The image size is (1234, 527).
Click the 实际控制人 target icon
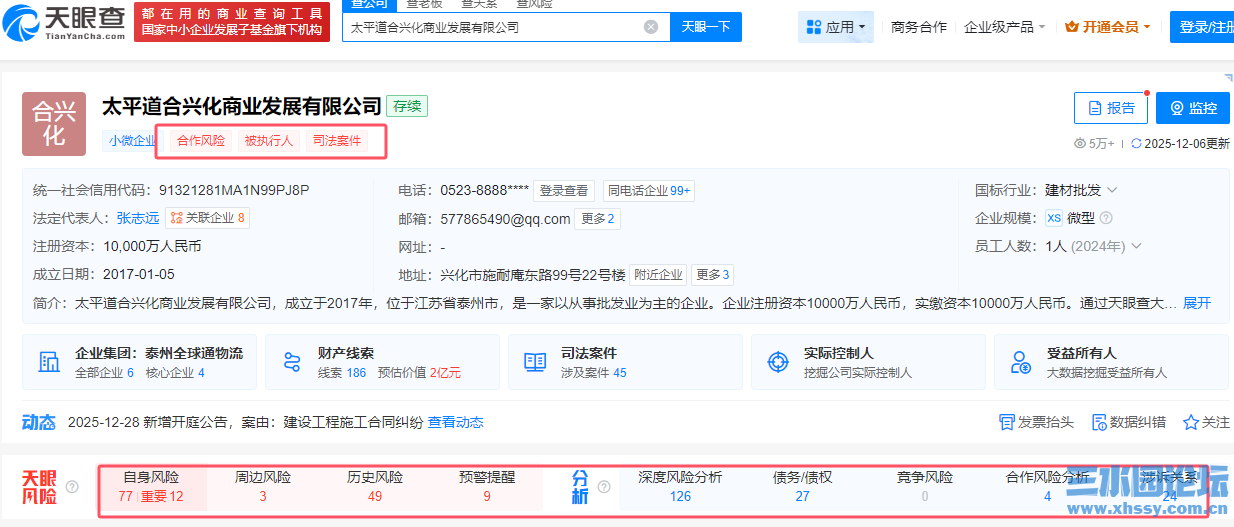(778, 362)
